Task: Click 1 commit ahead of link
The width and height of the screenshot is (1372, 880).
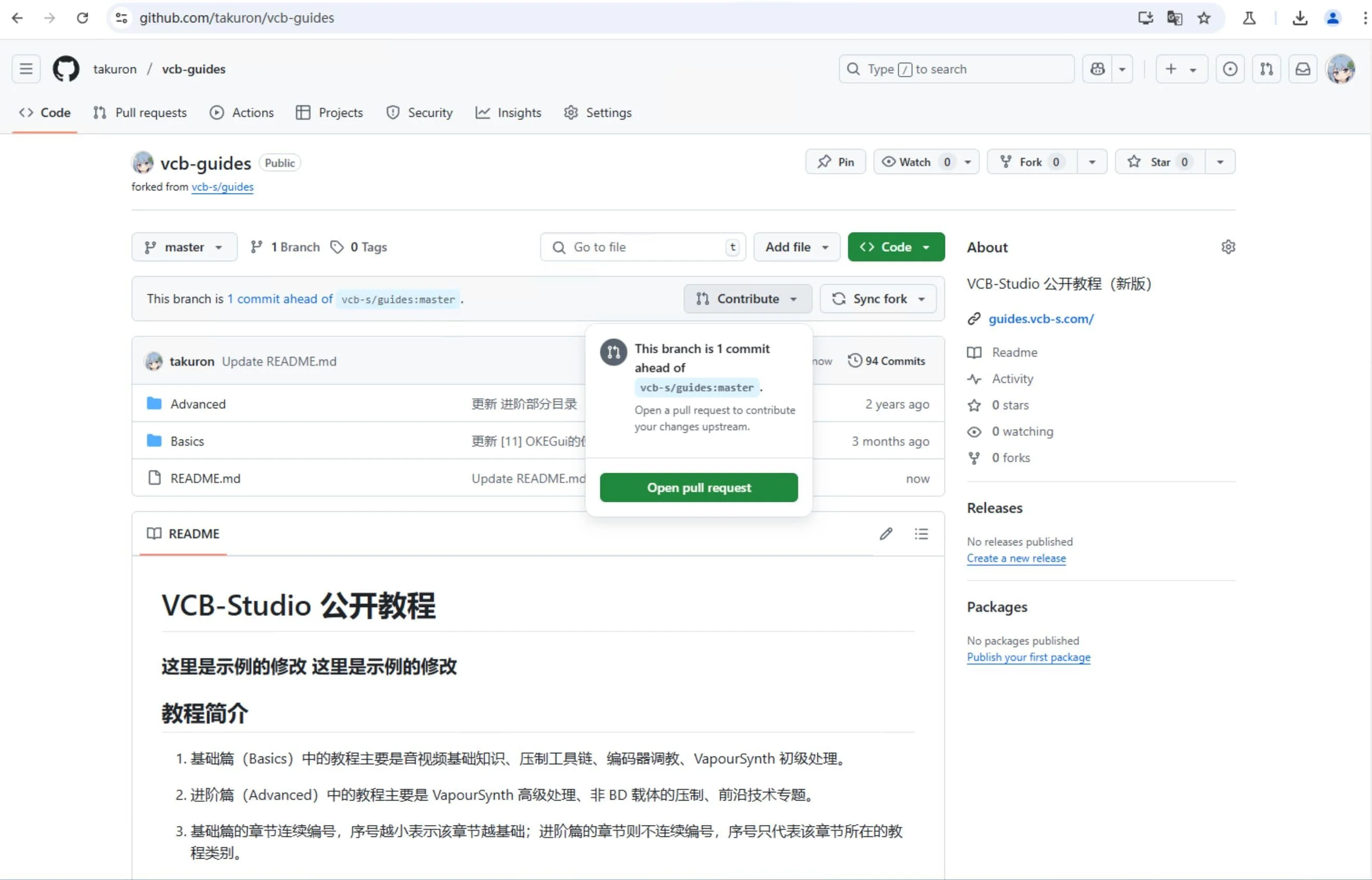Action: 280,299
